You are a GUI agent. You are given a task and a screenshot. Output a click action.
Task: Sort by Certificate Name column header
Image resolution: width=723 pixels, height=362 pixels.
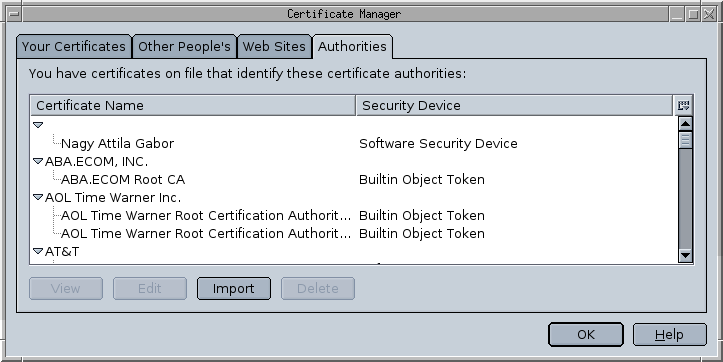pos(193,106)
